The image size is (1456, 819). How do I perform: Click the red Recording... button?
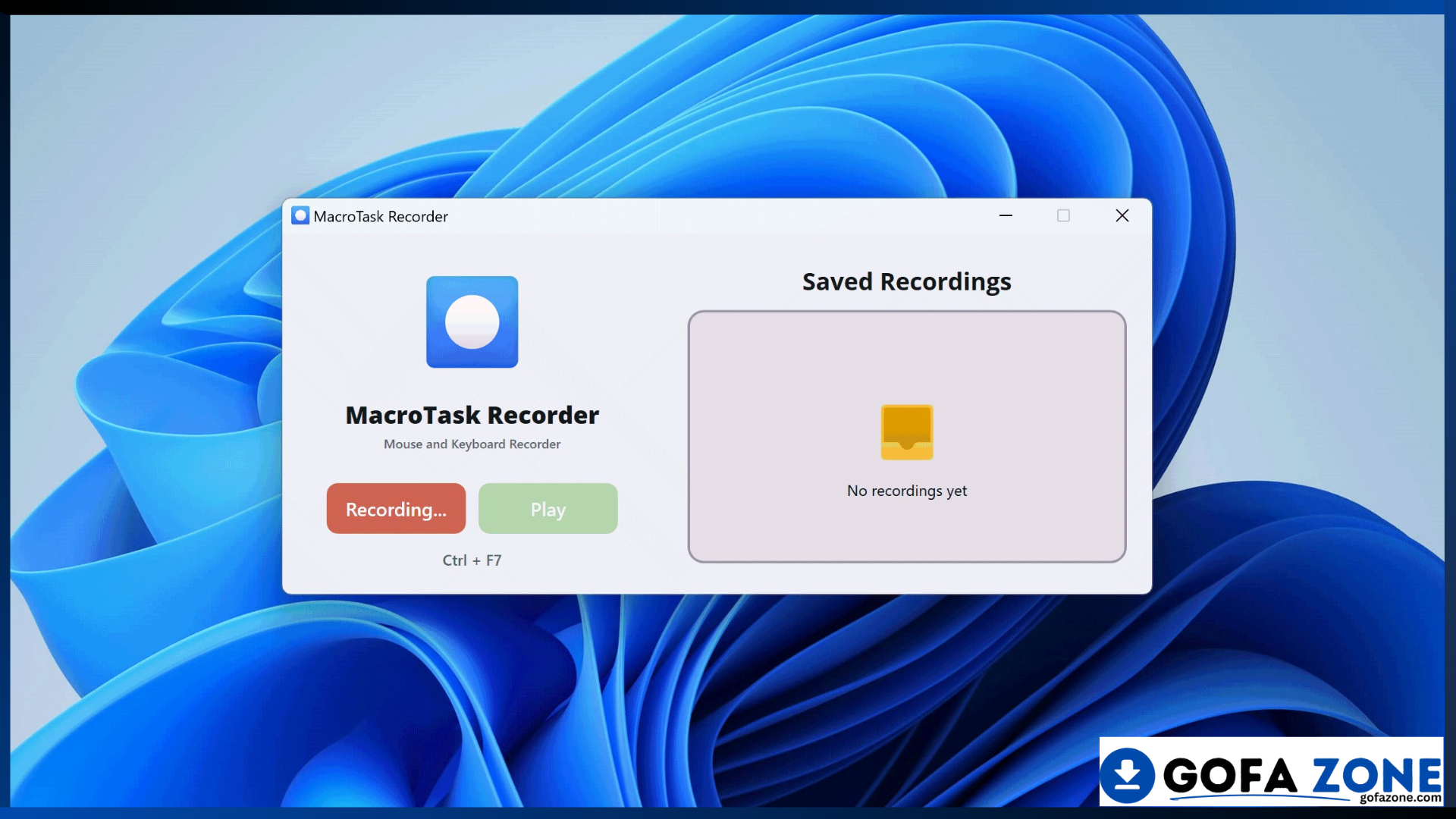pyautogui.click(x=396, y=509)
